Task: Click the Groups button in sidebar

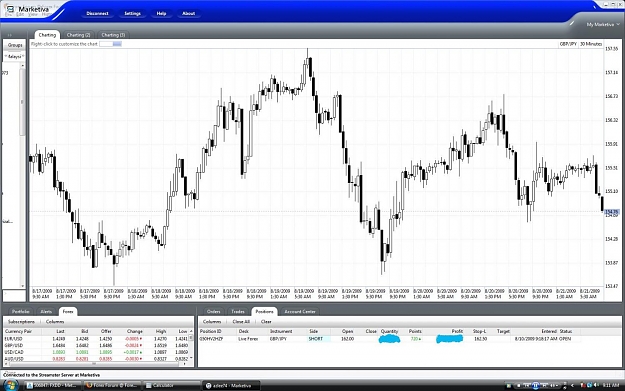Action: [x=15, y=45]
